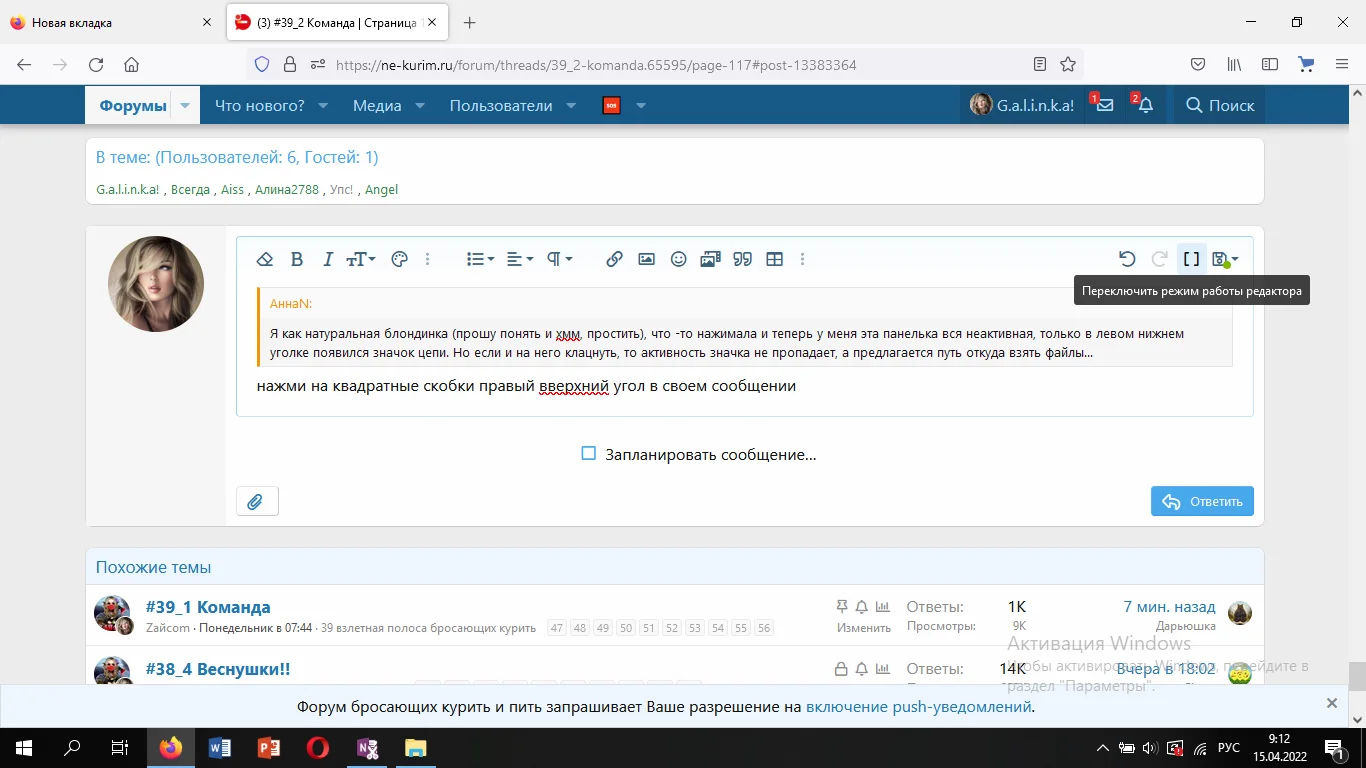Open the list type dropdown

tap(480, 259)
